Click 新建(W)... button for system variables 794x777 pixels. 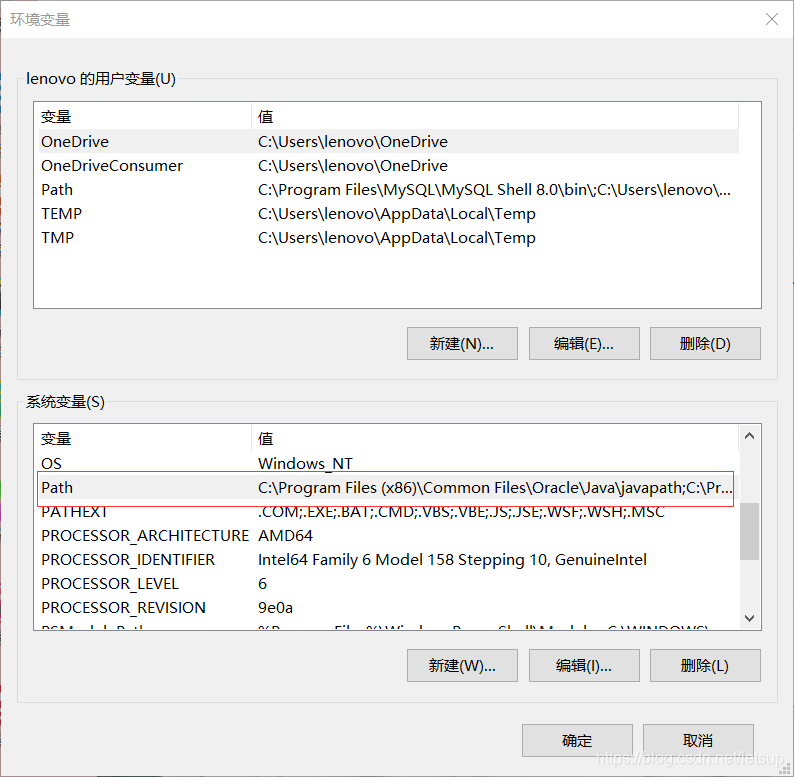tap(462, 665)
